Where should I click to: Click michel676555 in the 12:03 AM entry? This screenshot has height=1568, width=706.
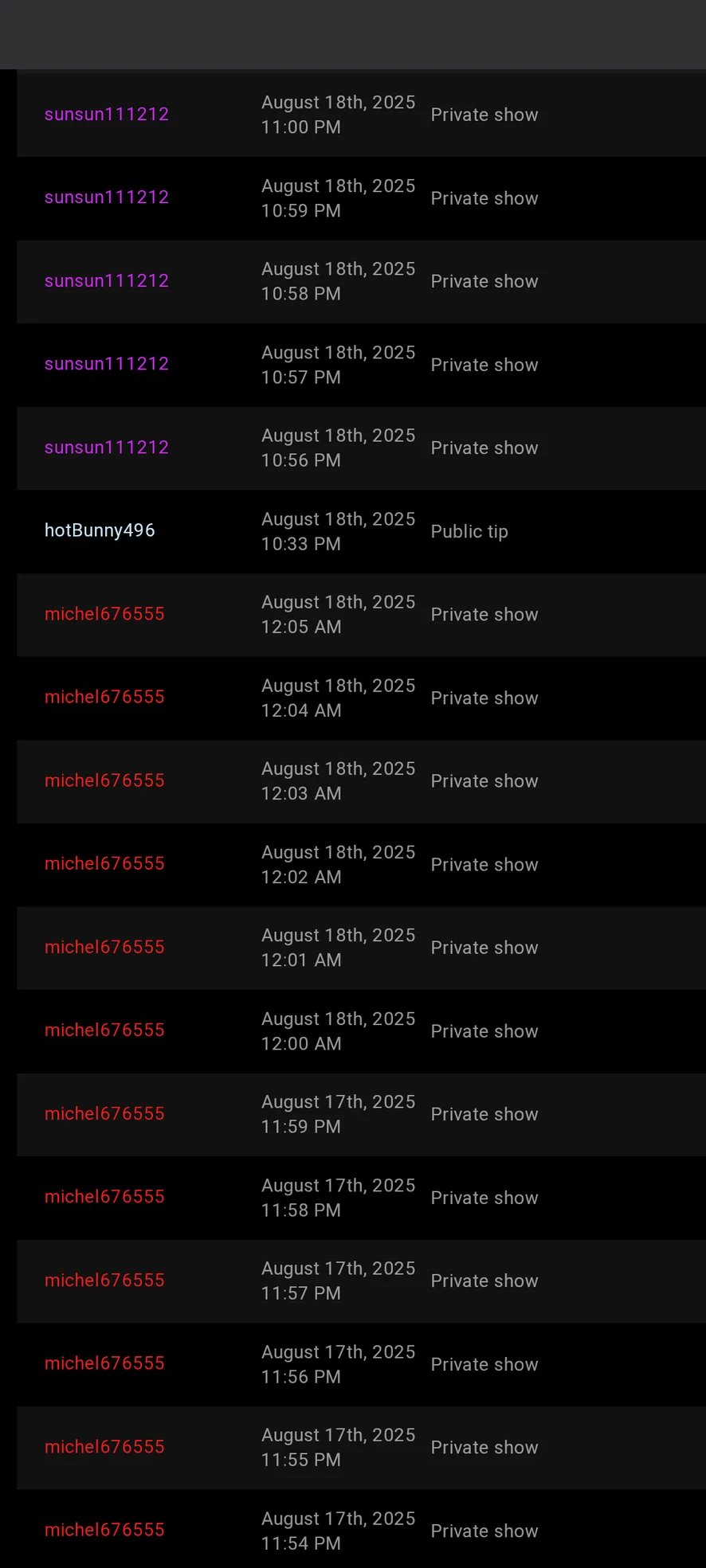104,780
